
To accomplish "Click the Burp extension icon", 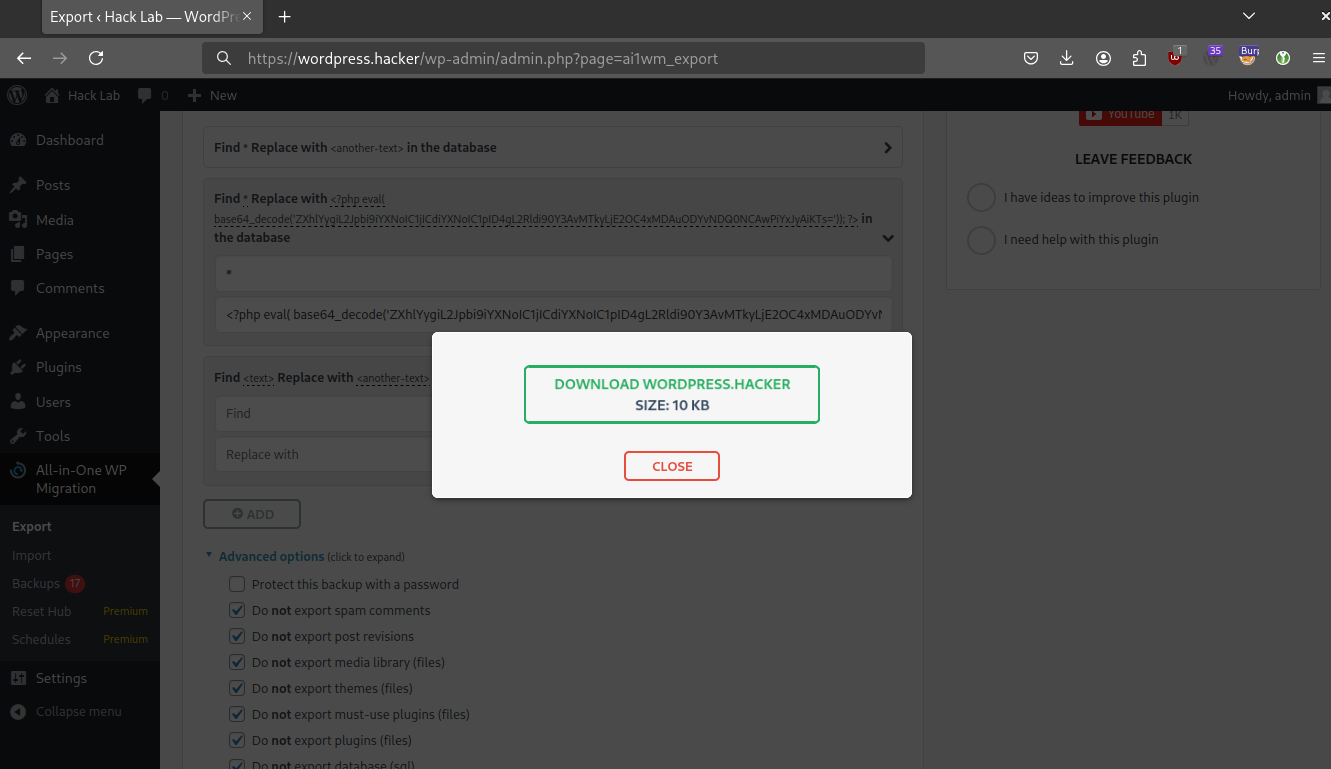I will (1247, 57).
